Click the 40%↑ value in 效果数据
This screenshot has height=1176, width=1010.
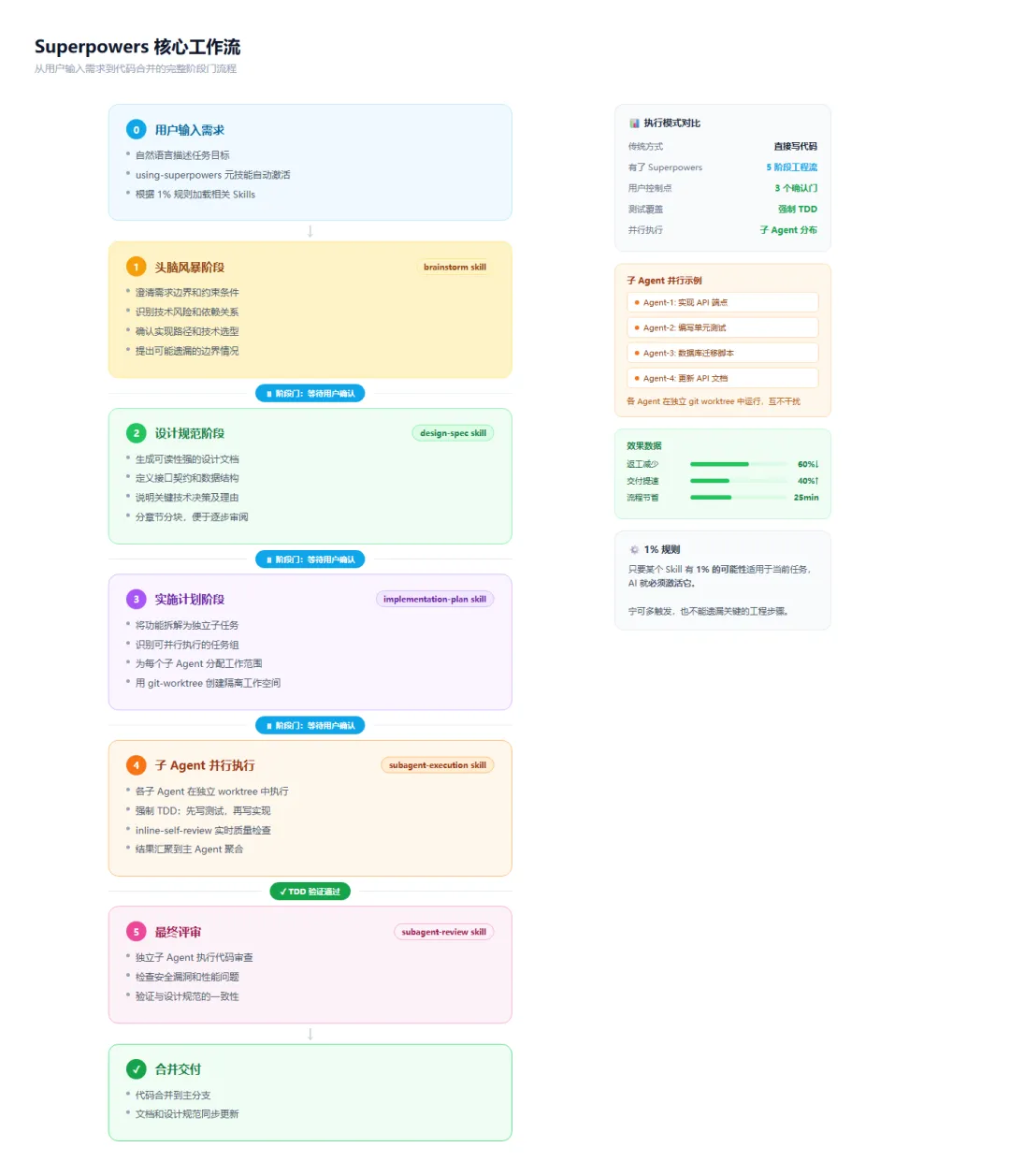(808, 481)
